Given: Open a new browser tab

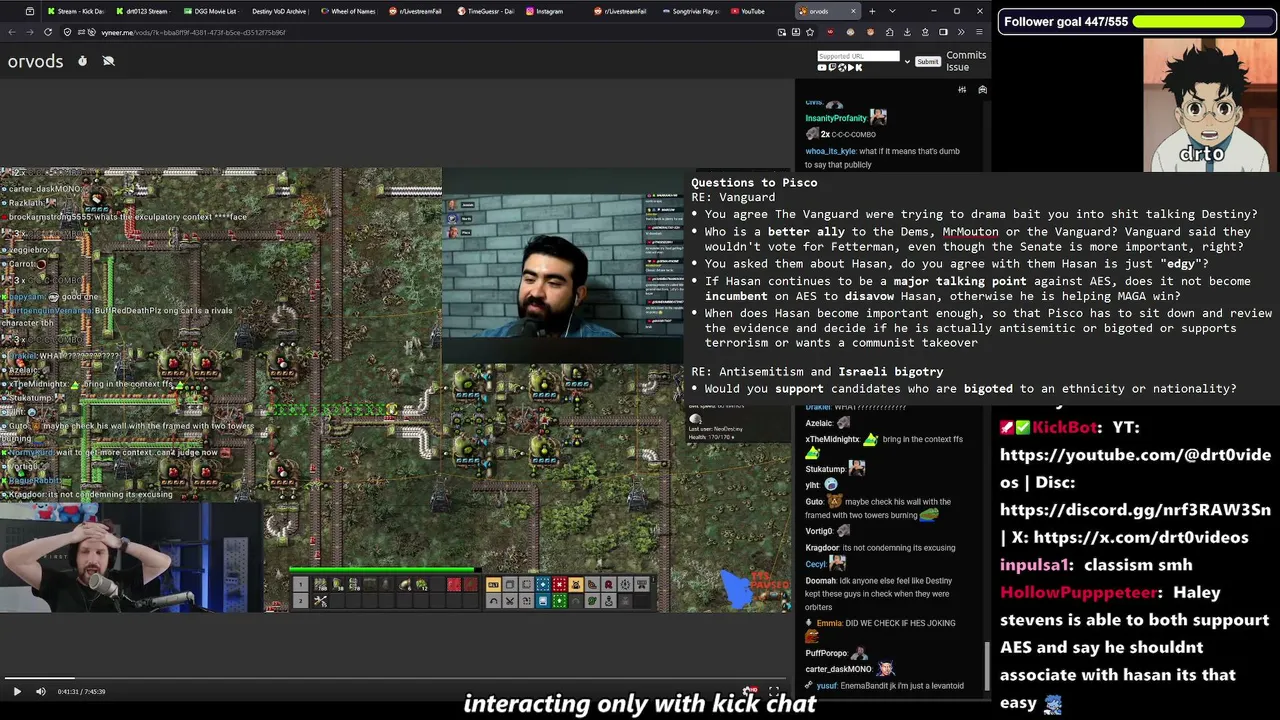Looking at the screenshot, I should [x=872, y=11].
